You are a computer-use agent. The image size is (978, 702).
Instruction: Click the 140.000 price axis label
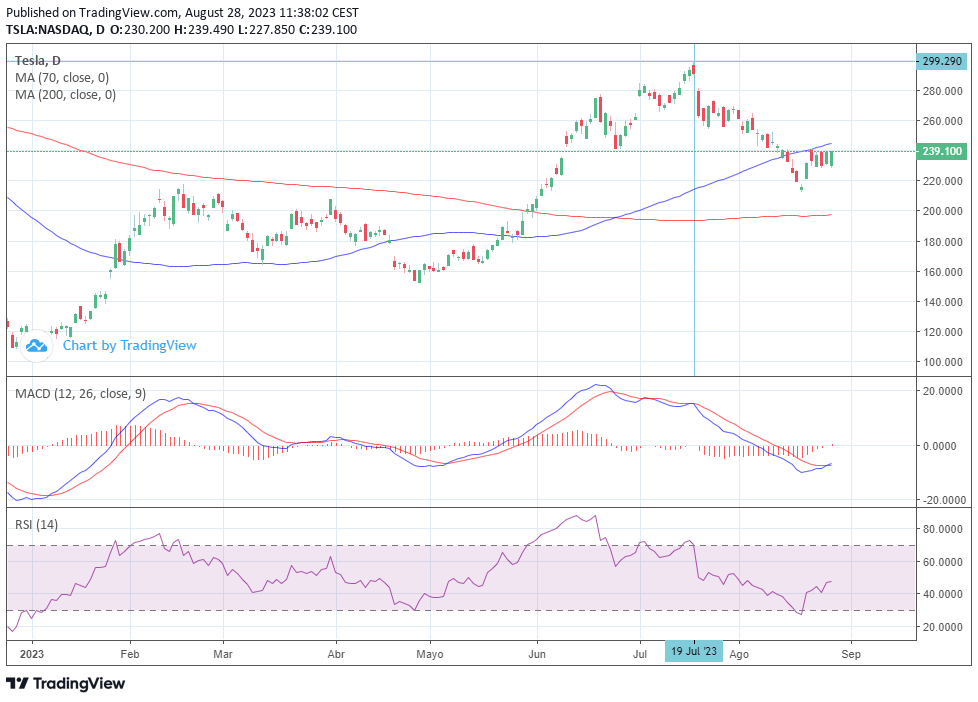(942, 301)
